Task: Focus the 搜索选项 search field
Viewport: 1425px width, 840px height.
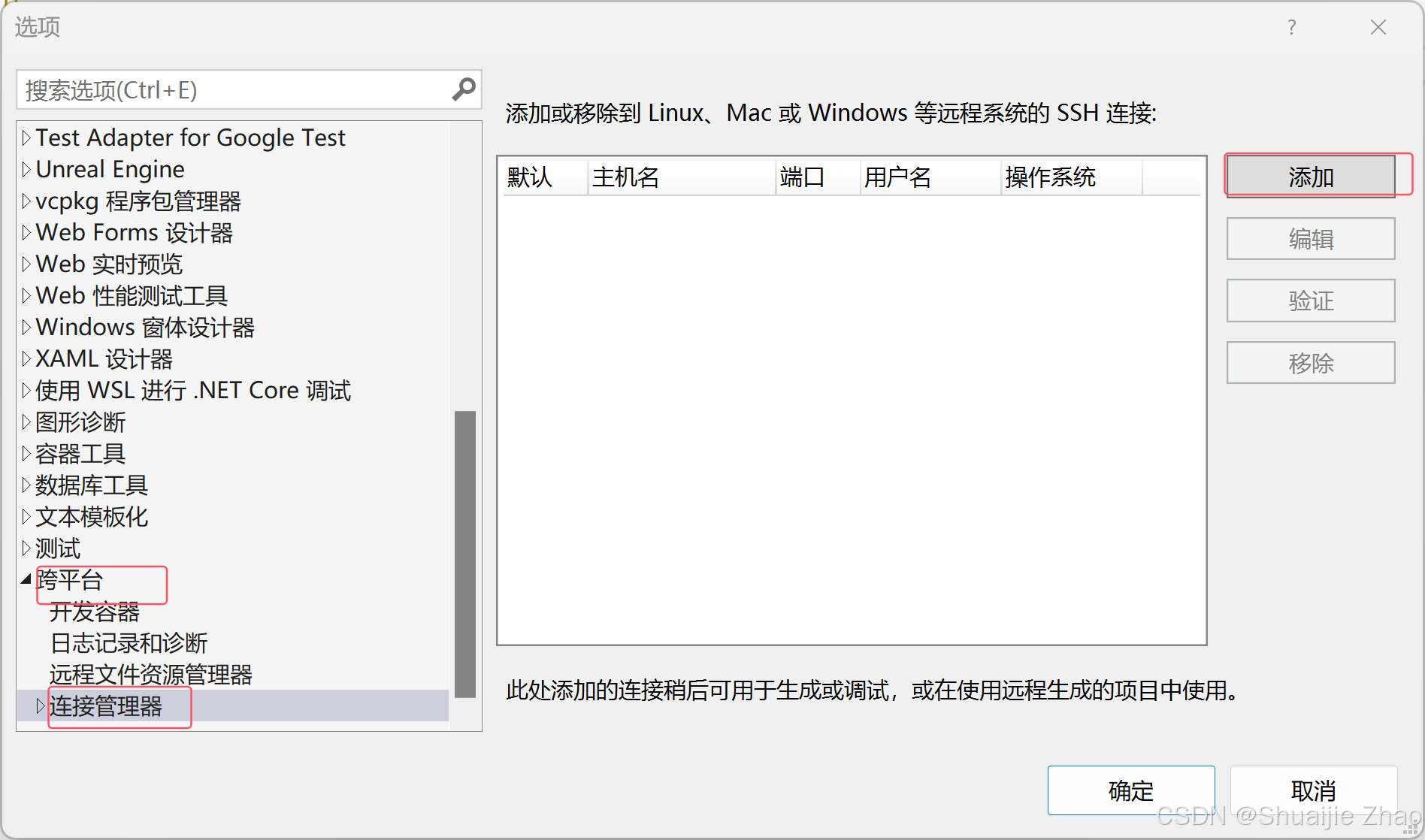Action: (x=234, y=90)
